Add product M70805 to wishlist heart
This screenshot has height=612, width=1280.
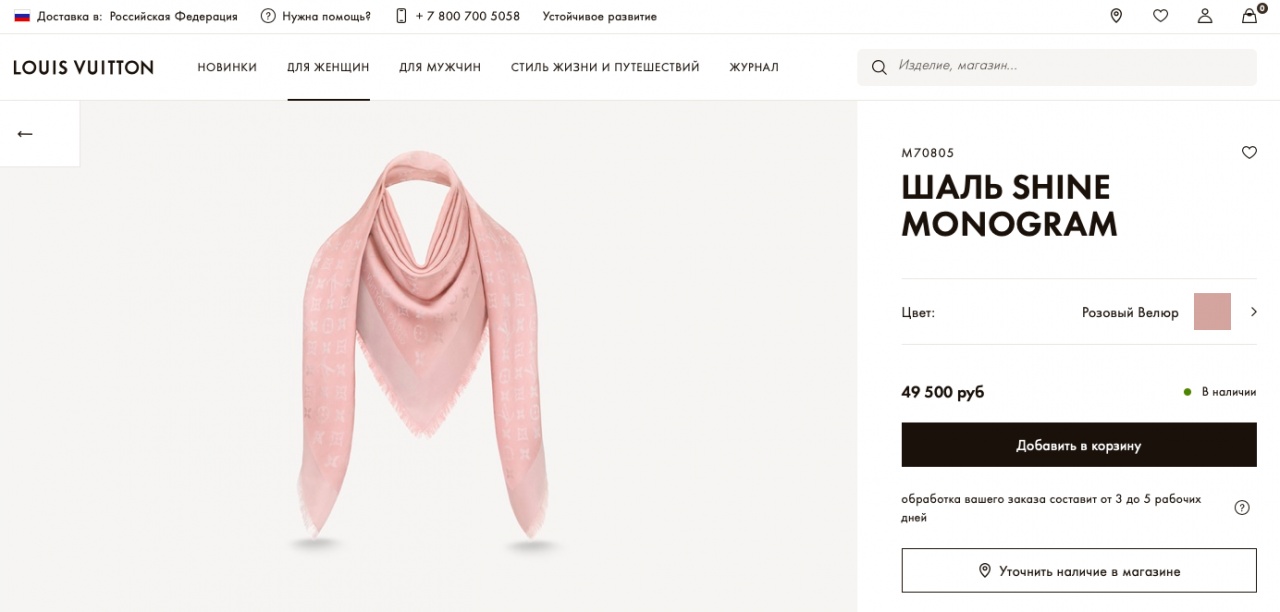click(1249, 153)
